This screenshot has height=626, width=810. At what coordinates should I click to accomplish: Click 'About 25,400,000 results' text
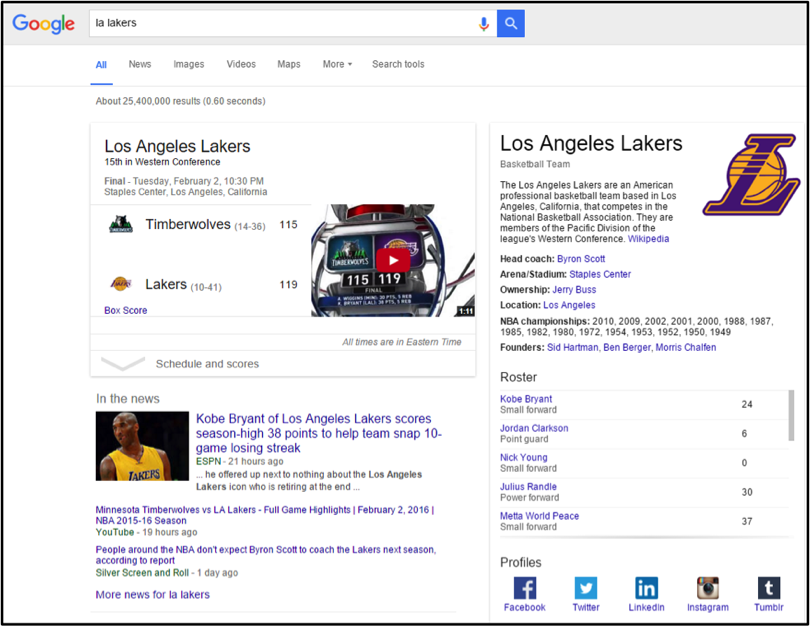coord(180,101)
